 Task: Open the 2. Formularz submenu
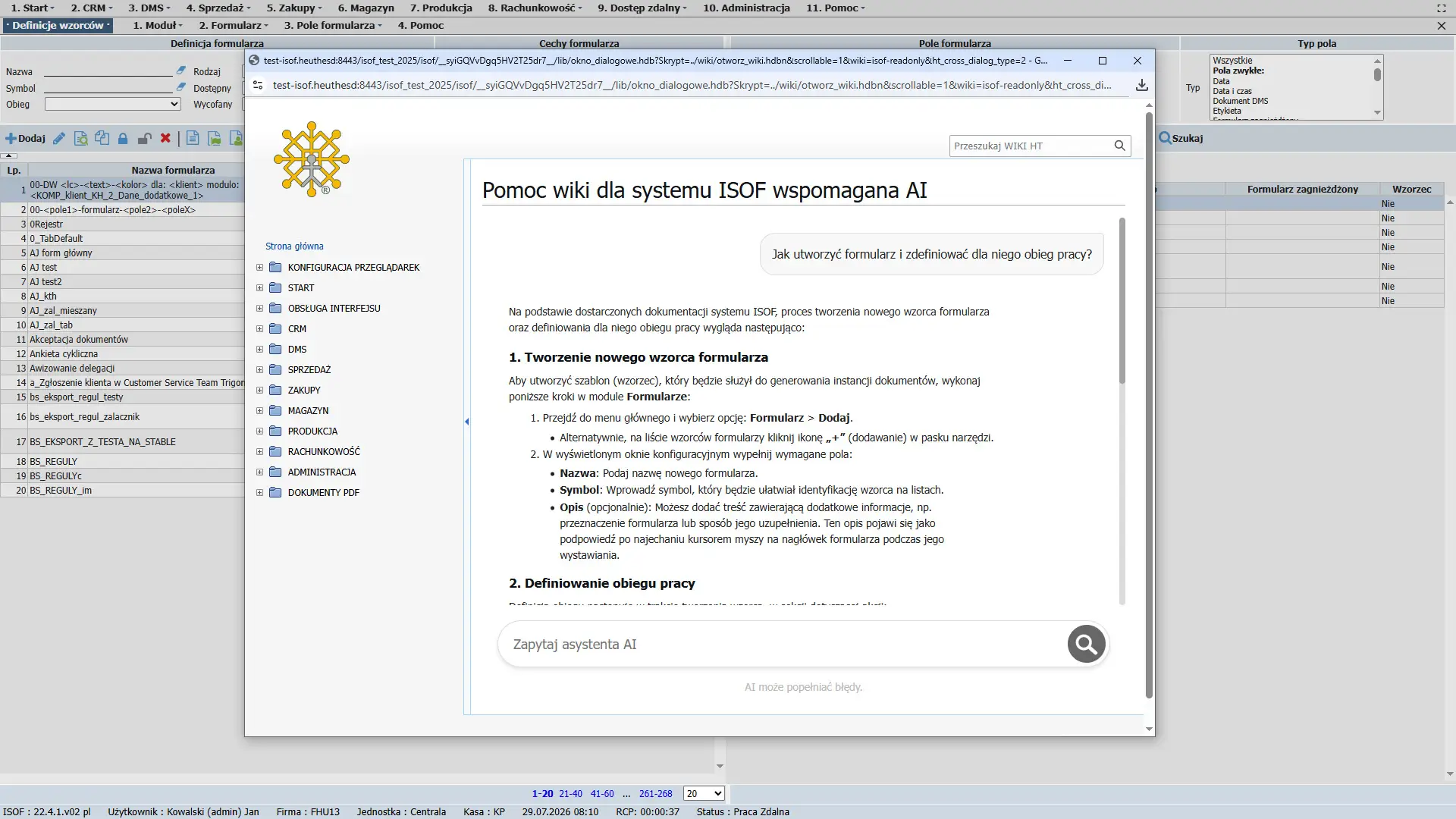click(x=234, y=25)
